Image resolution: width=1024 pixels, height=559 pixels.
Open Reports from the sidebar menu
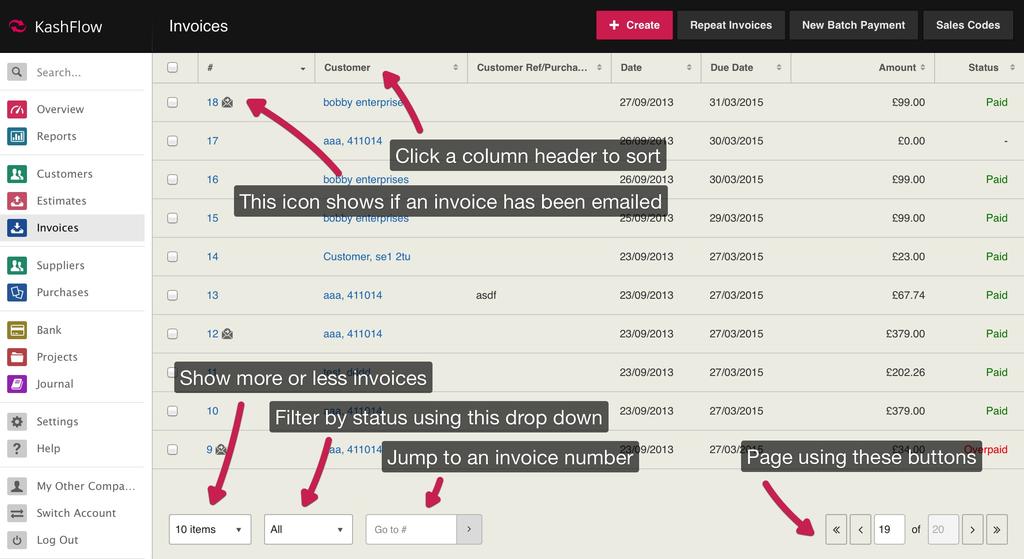pyautogui.click(x=56, y=136)
